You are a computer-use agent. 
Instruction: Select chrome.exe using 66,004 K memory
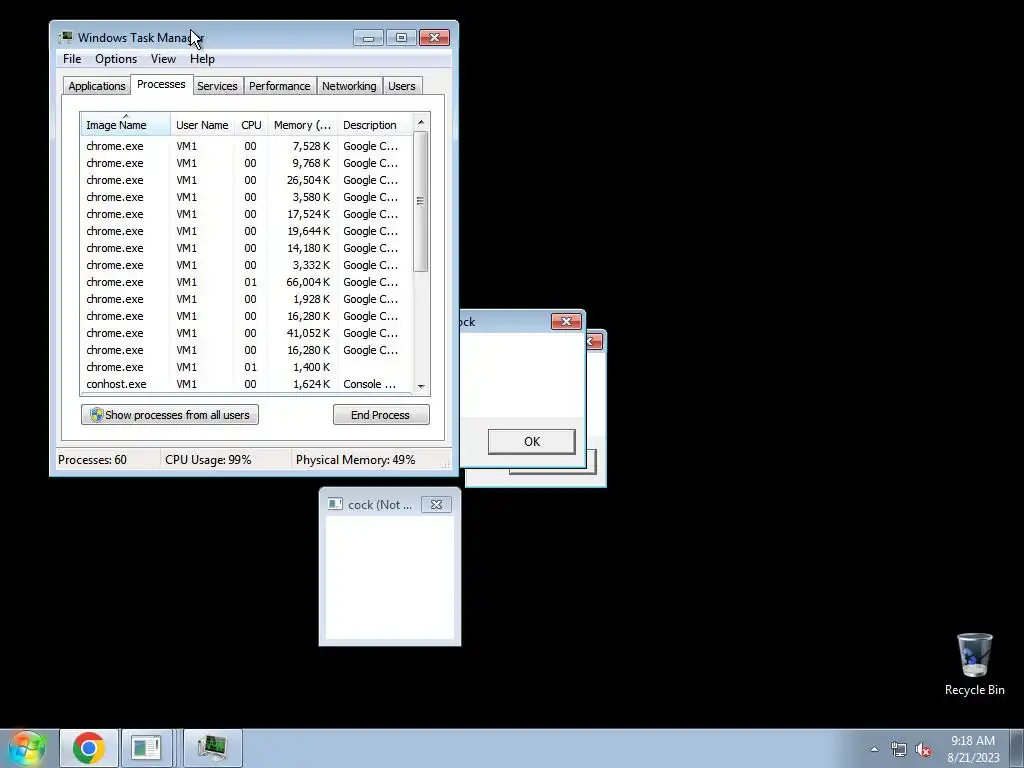[247, 282]
